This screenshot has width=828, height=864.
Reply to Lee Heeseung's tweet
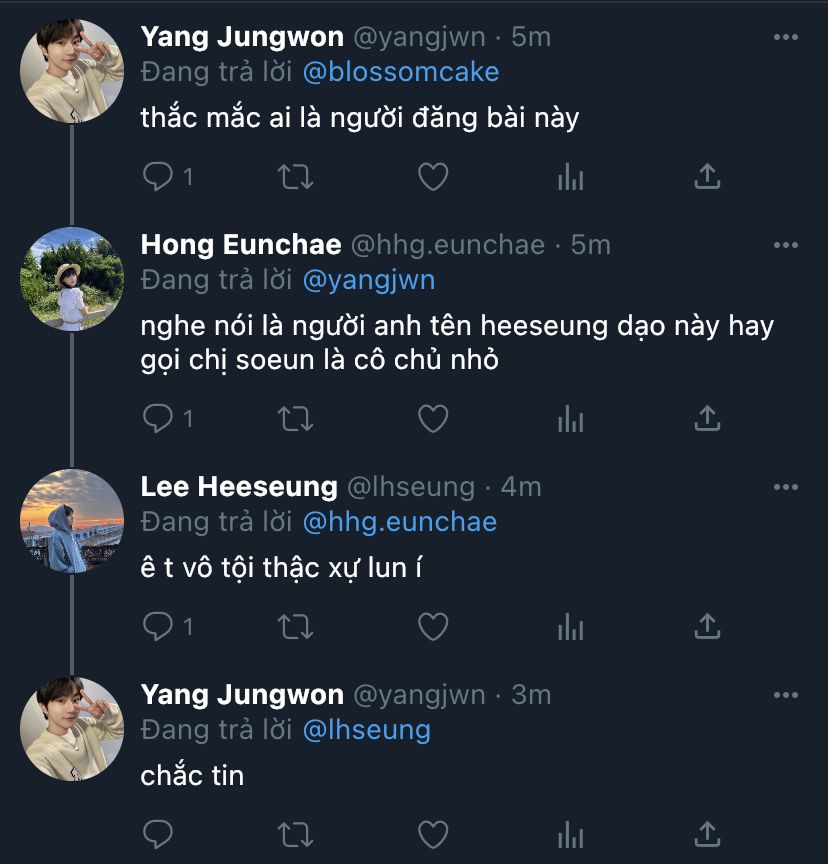pyautogui.click(x=158, y=626)
